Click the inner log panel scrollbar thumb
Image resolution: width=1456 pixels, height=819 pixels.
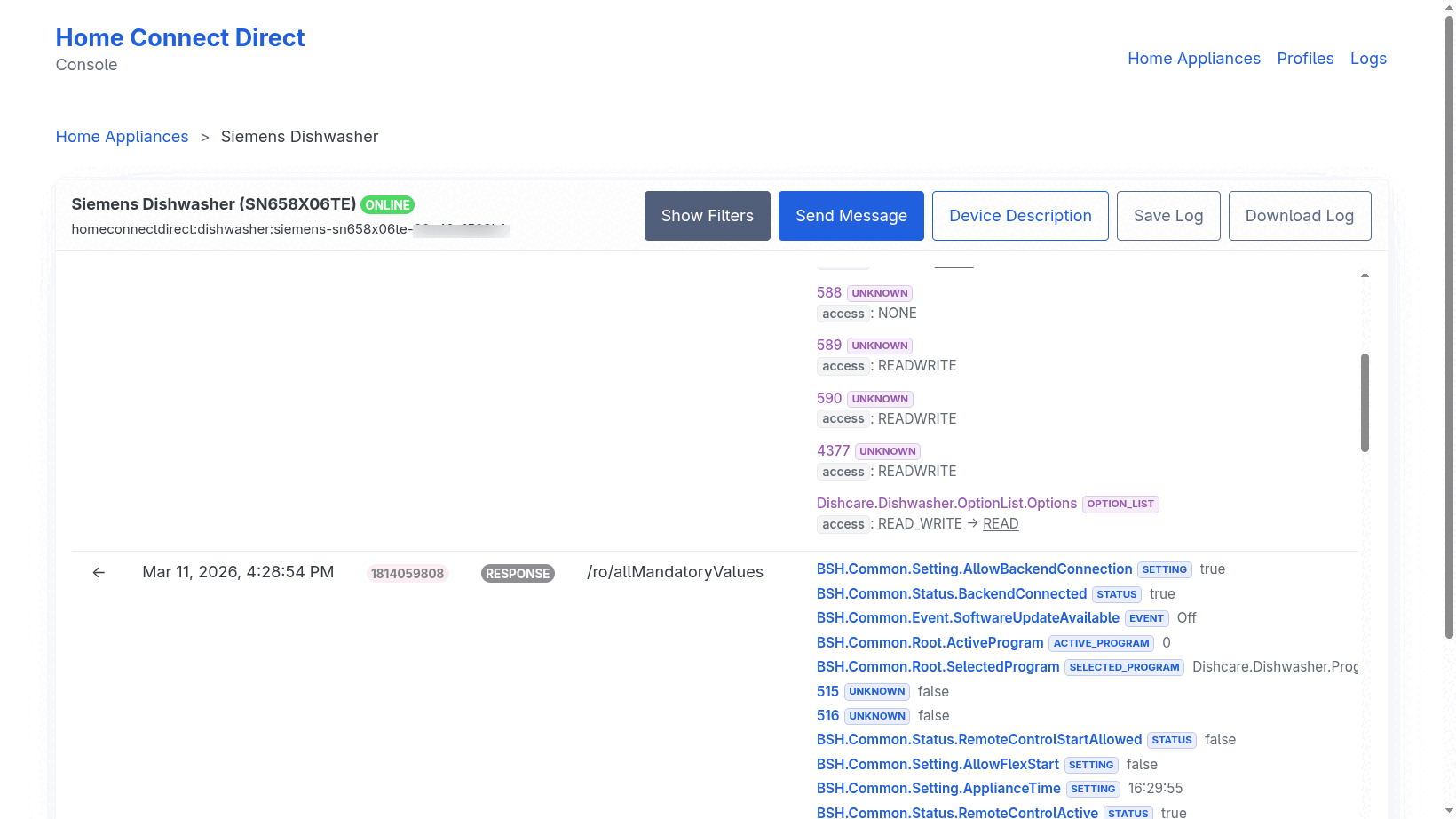1365,402
